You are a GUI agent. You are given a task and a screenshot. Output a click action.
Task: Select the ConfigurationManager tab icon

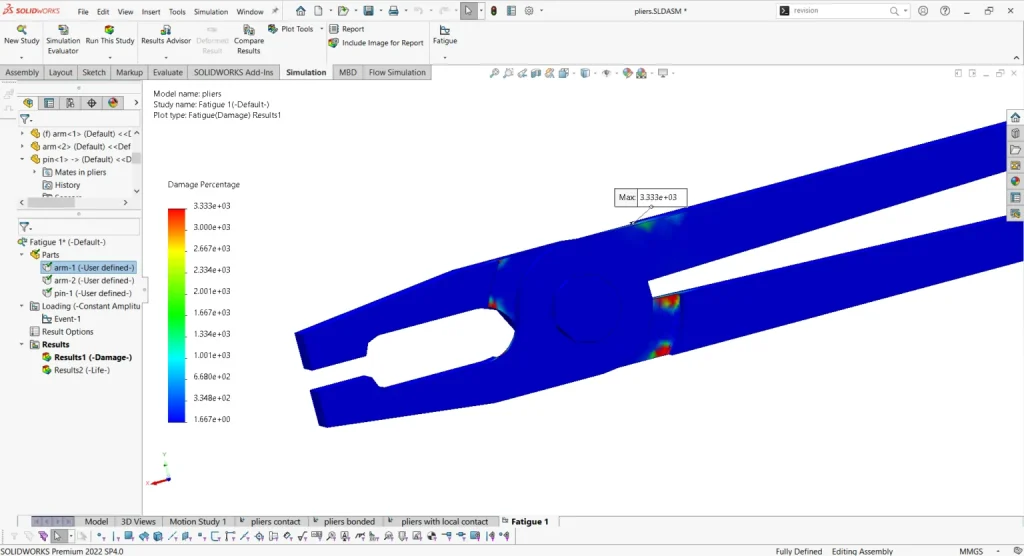tap(70, 103)
